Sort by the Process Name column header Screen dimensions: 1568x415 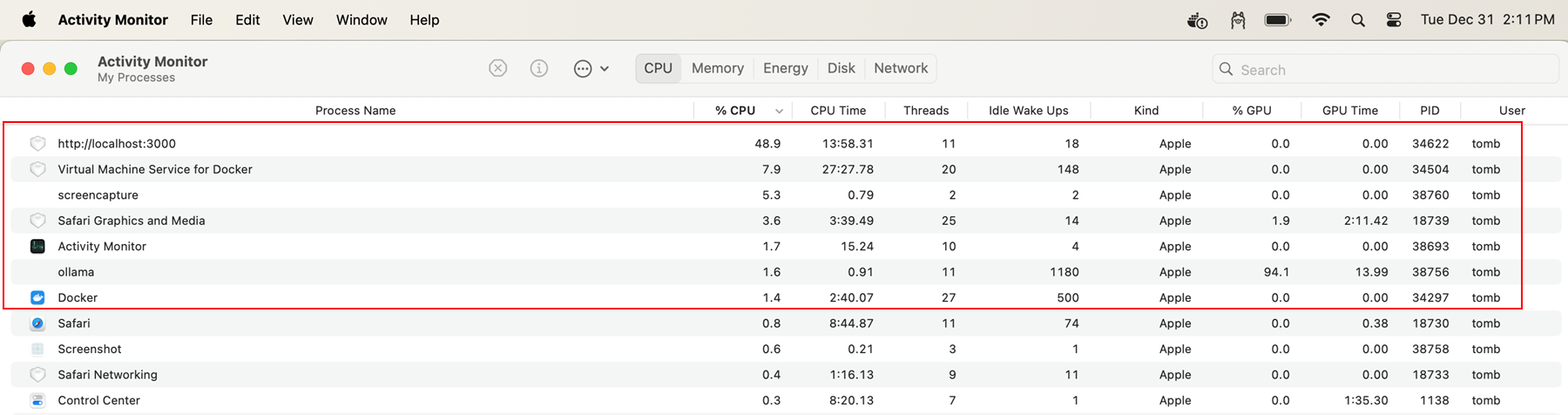click(x=355, y=111)
